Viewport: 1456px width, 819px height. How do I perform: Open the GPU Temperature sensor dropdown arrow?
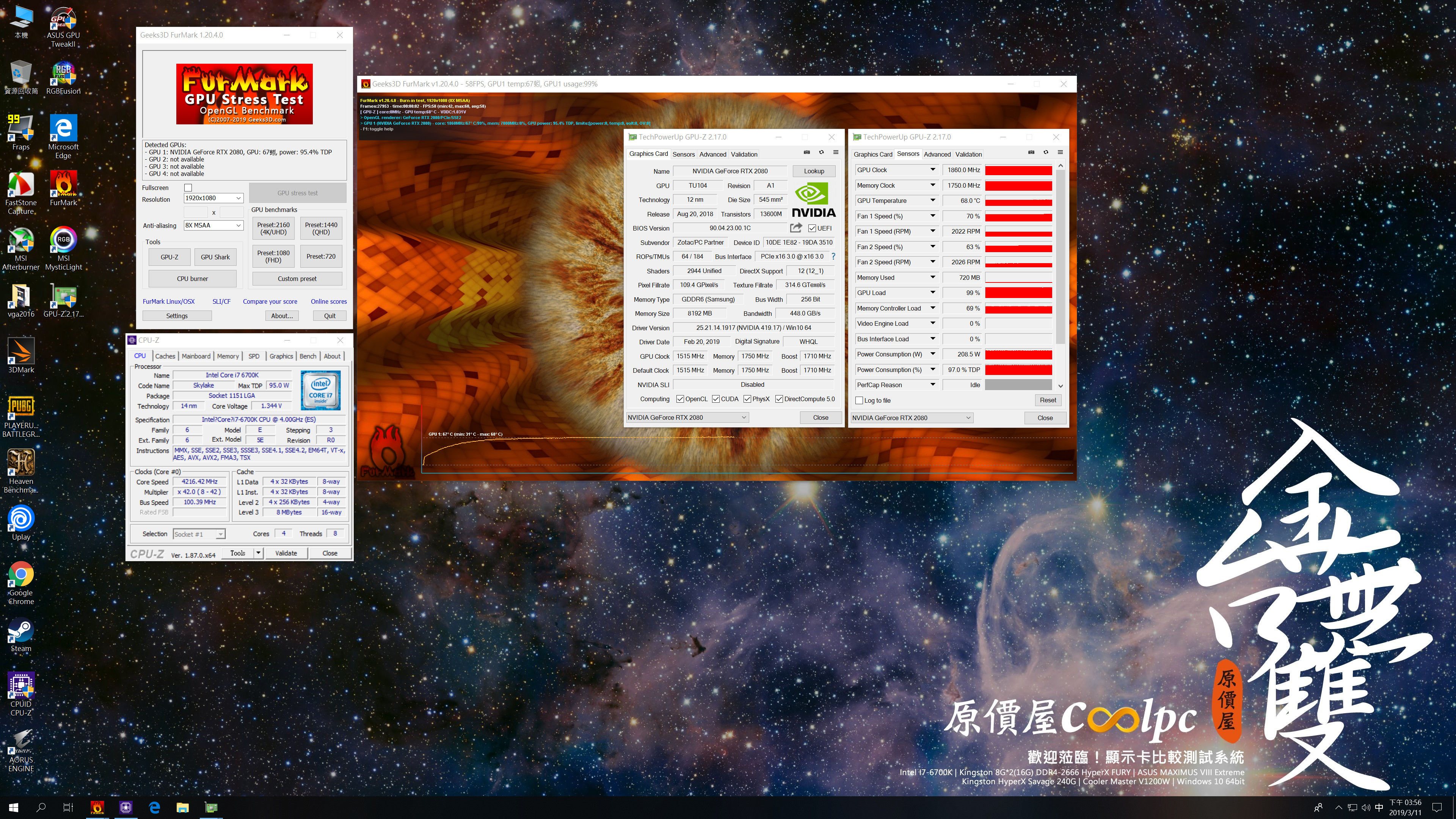click(933, 201)
